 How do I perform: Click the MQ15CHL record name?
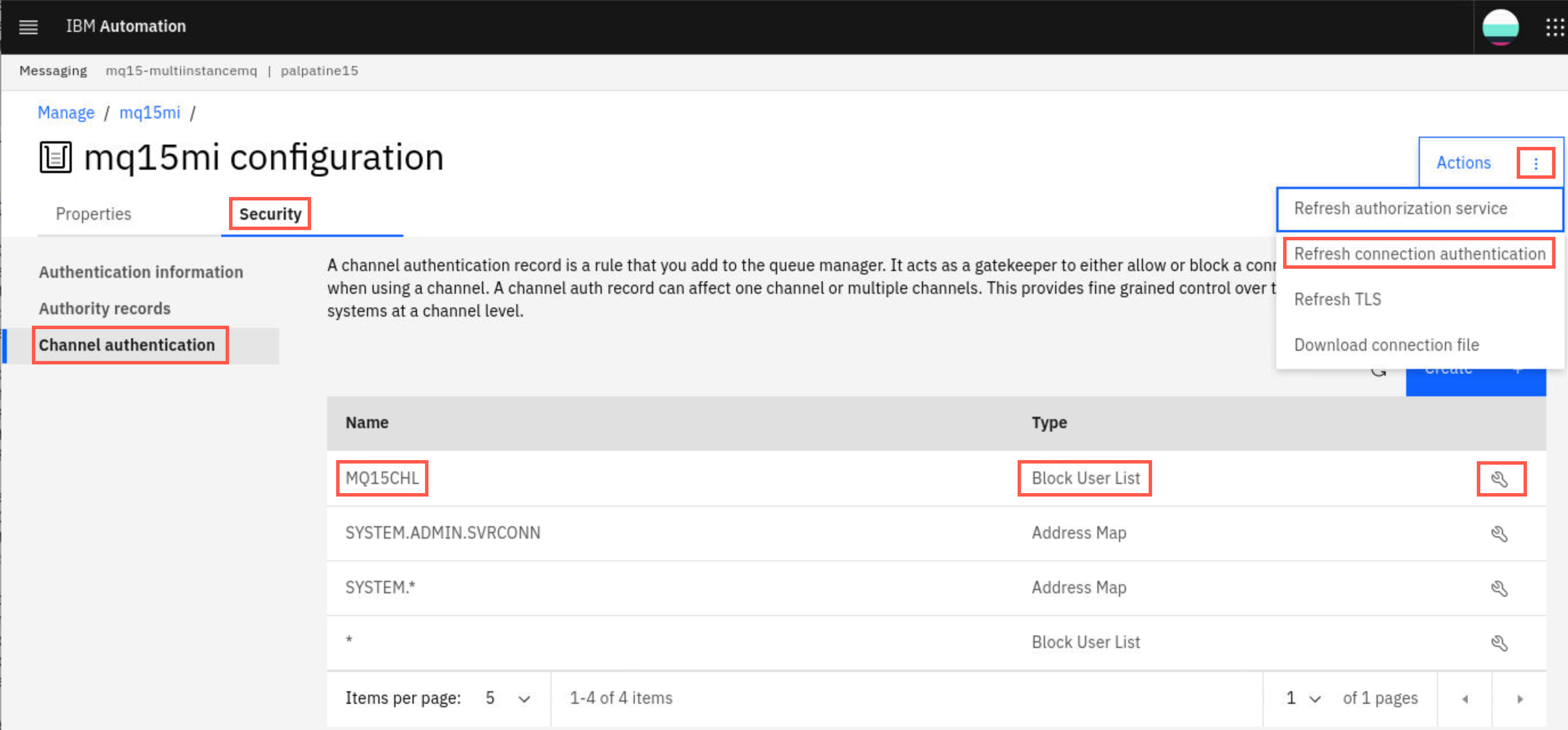pyautogui.click(x=382, y=479)
